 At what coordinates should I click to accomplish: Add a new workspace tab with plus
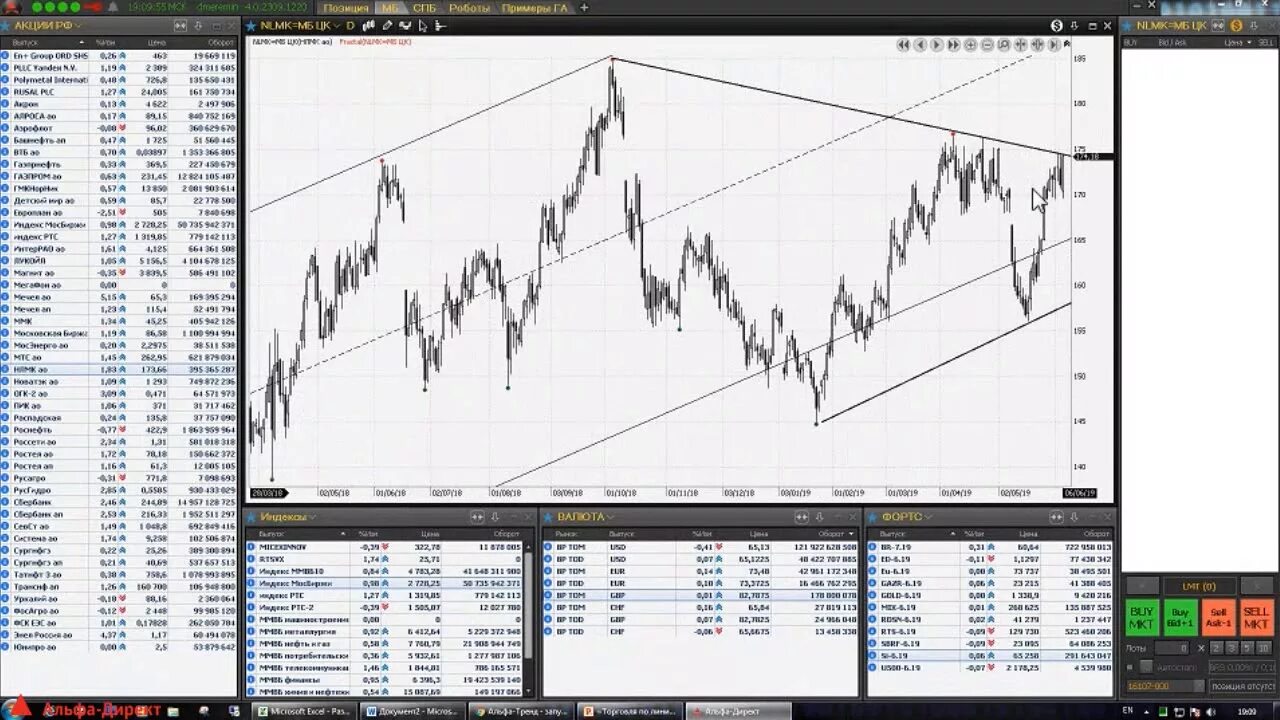(584, 7)
